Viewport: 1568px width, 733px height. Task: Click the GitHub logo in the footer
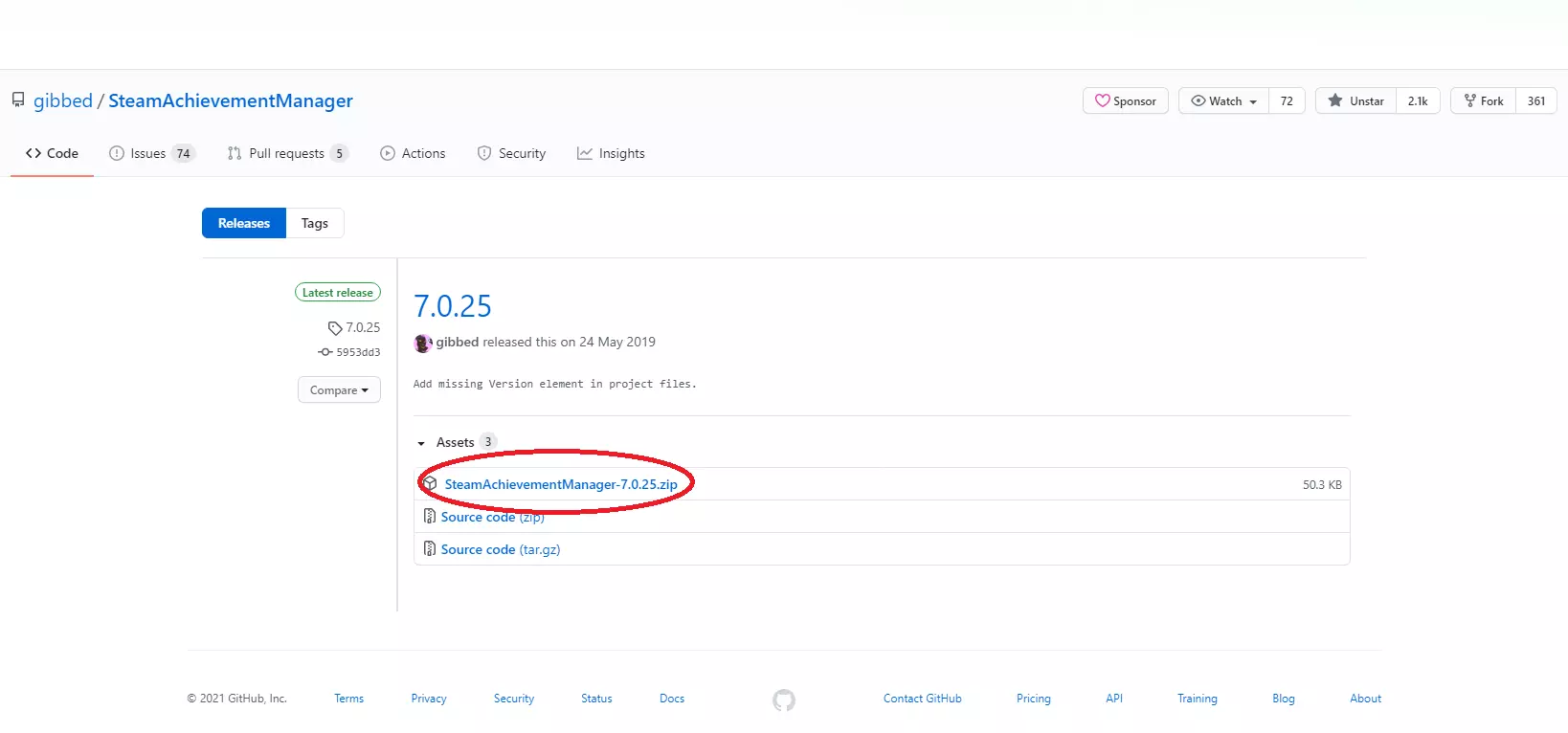click(x=784, y=700)
